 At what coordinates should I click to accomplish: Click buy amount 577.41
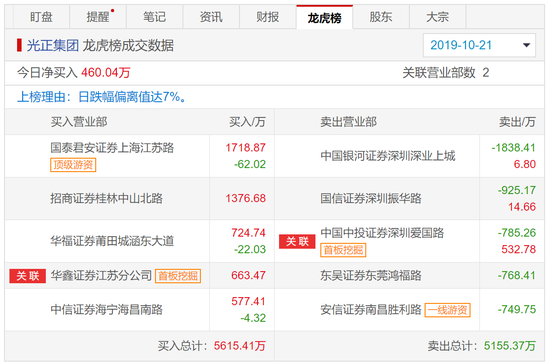(248, 301)
